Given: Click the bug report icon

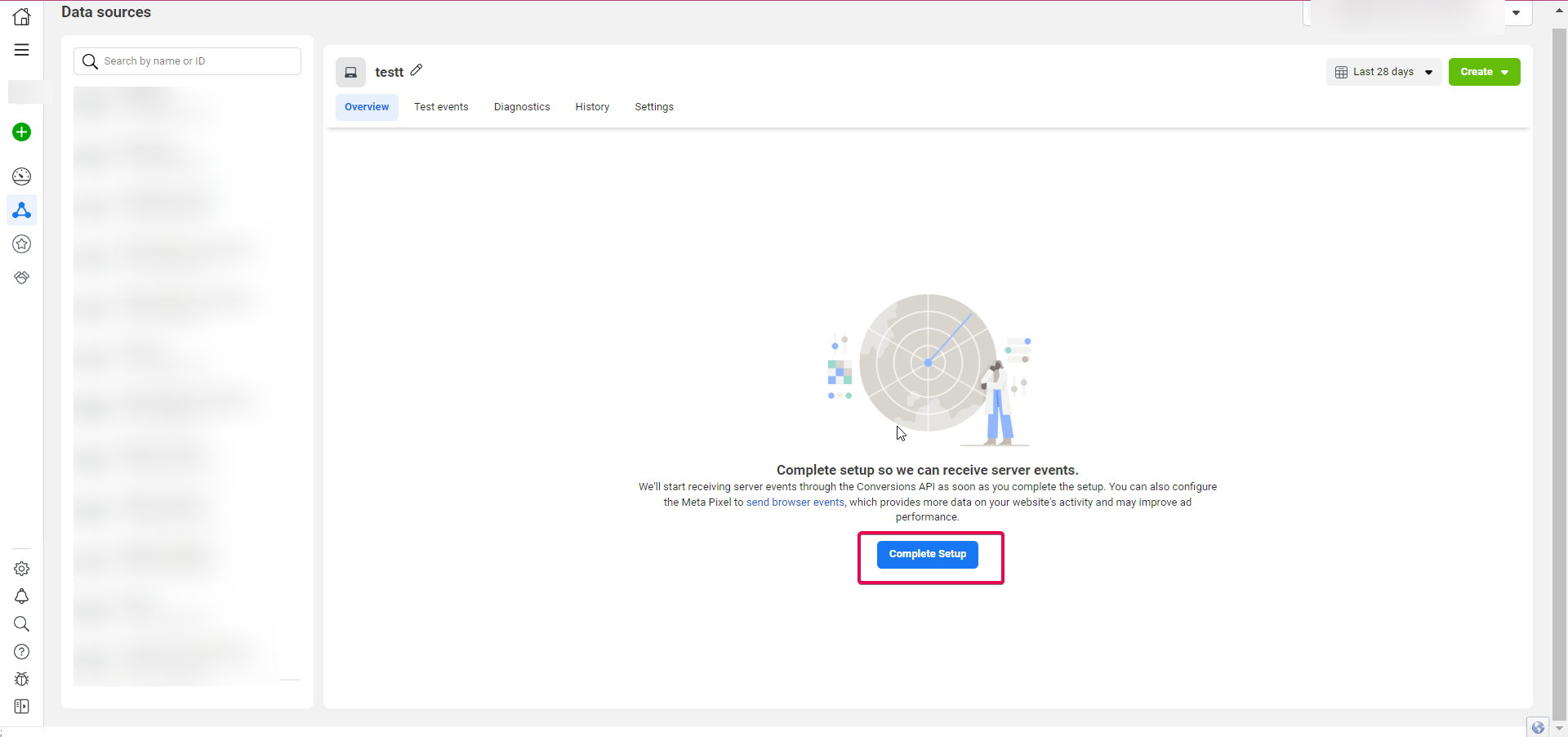Looking at the screenshot, I should [x=22, y=679].
